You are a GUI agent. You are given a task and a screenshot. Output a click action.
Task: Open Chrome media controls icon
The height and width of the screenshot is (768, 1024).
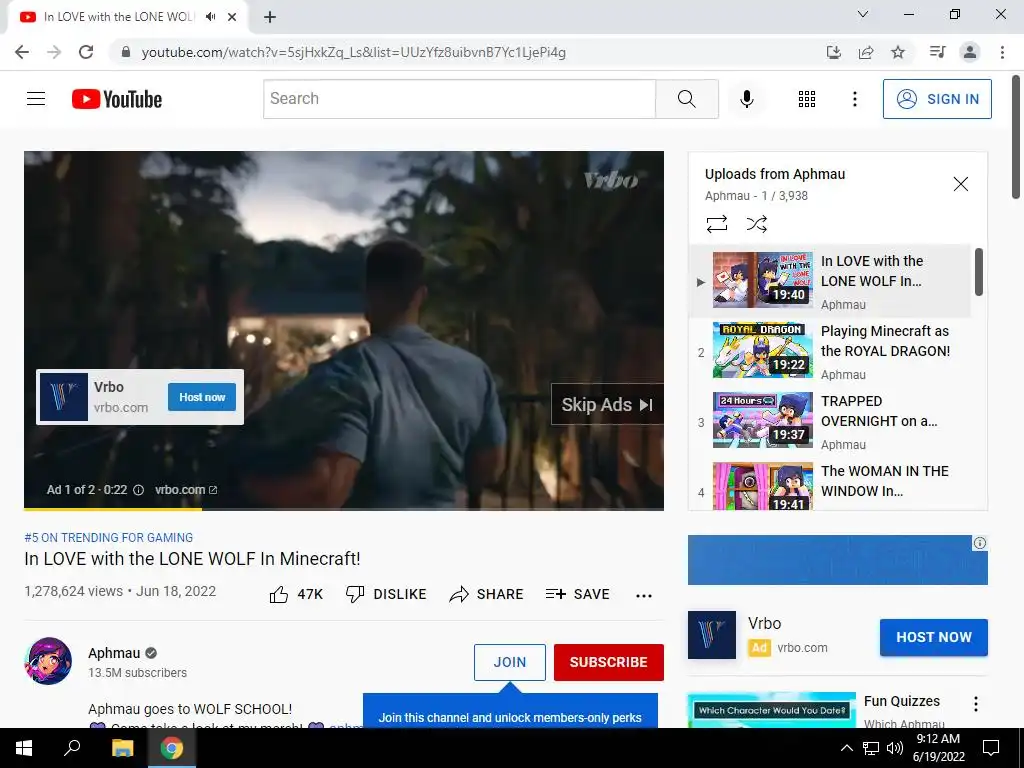(937, 52)
